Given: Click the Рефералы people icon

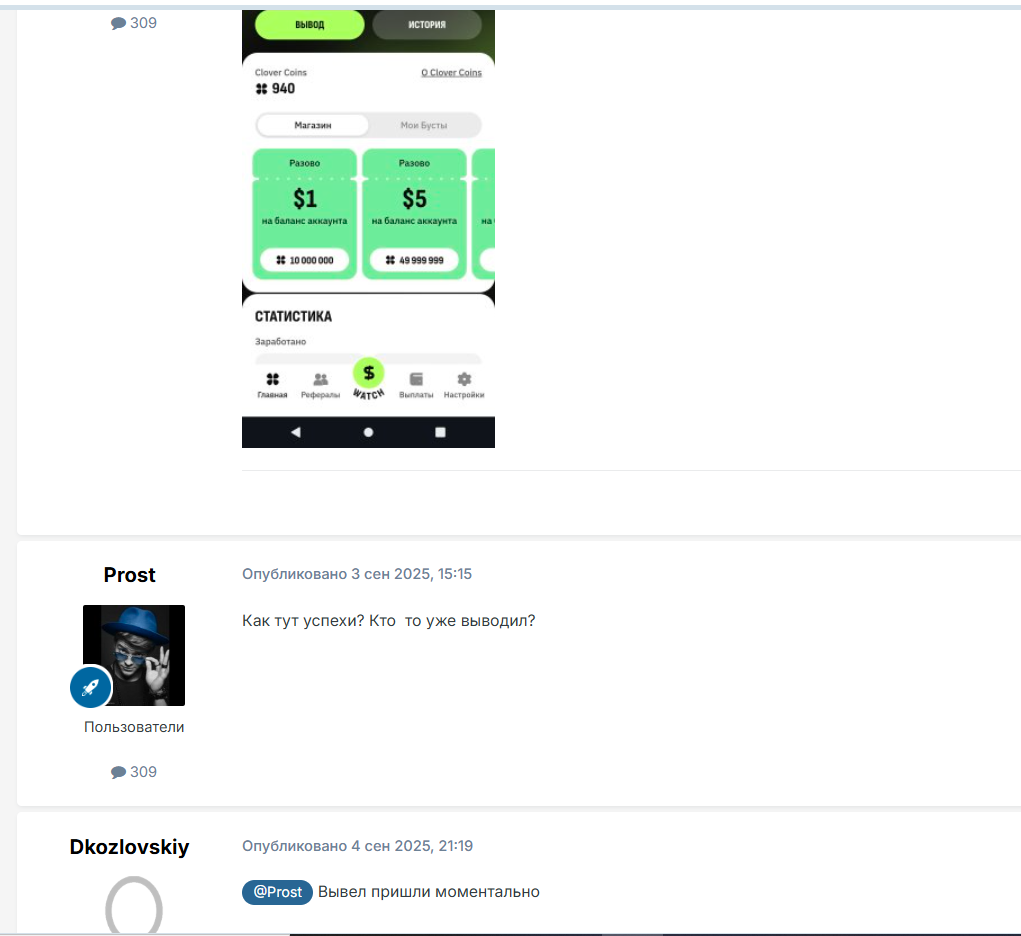Looking at the screenshot, I should [x=320, y=379].
